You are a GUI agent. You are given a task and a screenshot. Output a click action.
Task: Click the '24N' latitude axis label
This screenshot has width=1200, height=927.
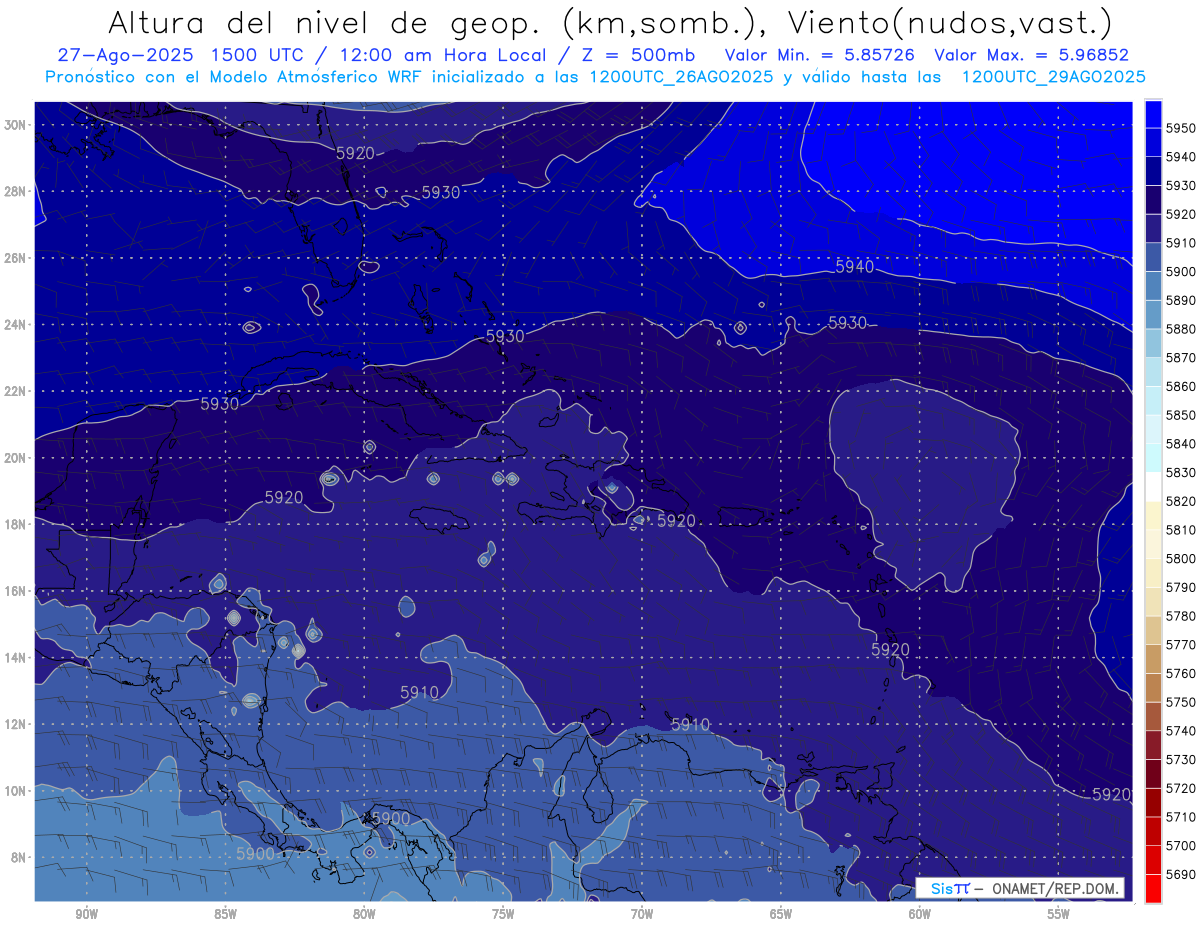17,324
